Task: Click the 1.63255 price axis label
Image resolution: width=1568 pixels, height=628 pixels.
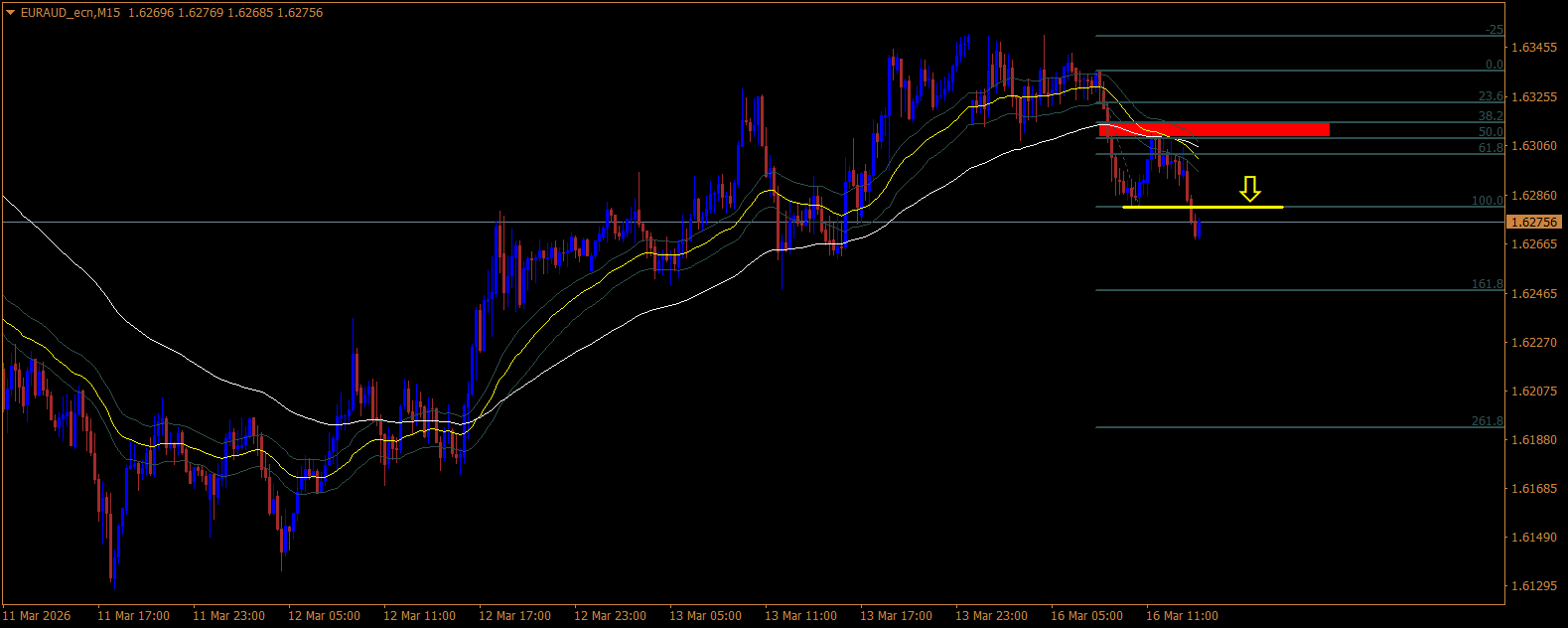Action: tap(1534, 97)
